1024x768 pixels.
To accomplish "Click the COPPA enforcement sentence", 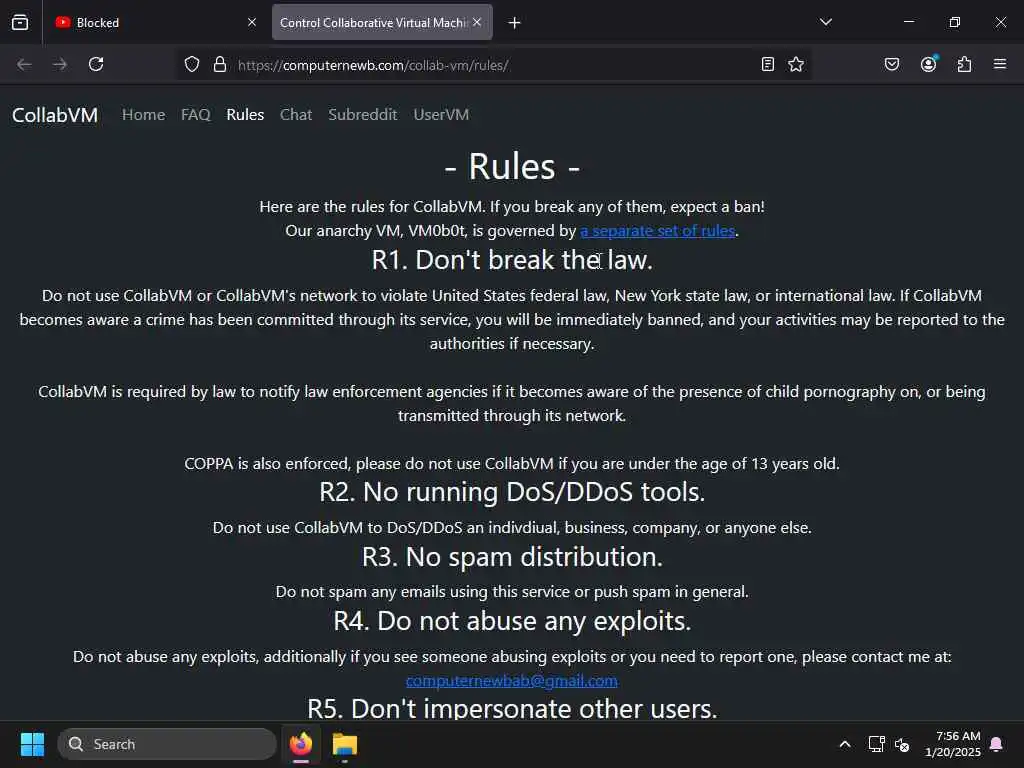I will pyautogui.click(x=512, y=464).
